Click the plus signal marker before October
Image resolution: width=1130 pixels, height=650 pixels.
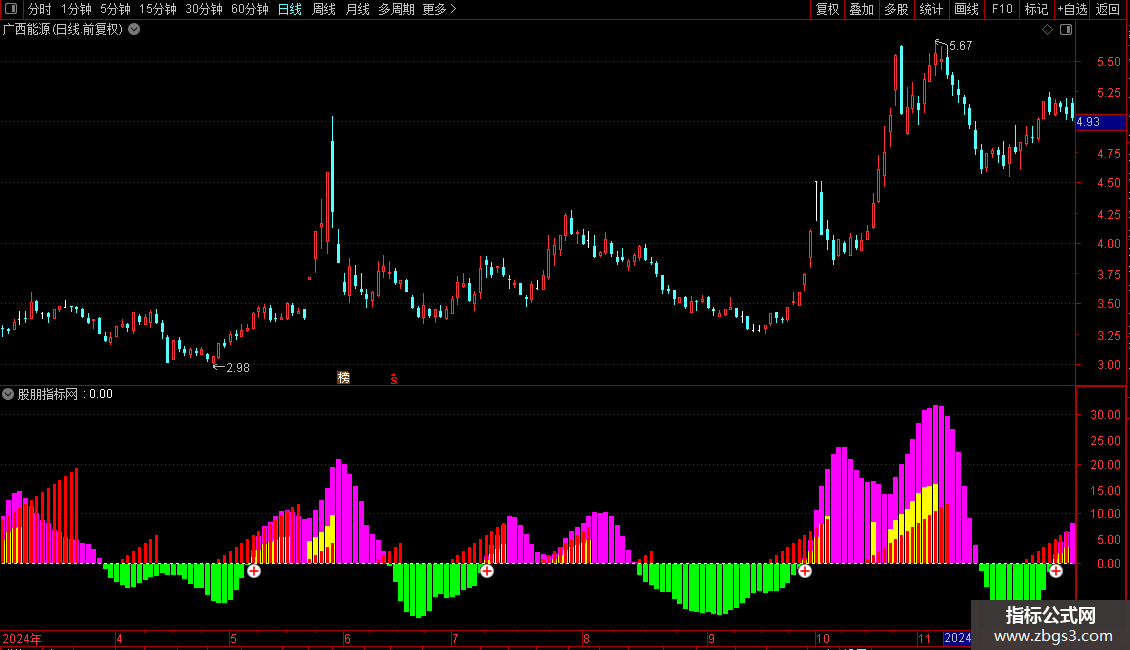(805, 571)
